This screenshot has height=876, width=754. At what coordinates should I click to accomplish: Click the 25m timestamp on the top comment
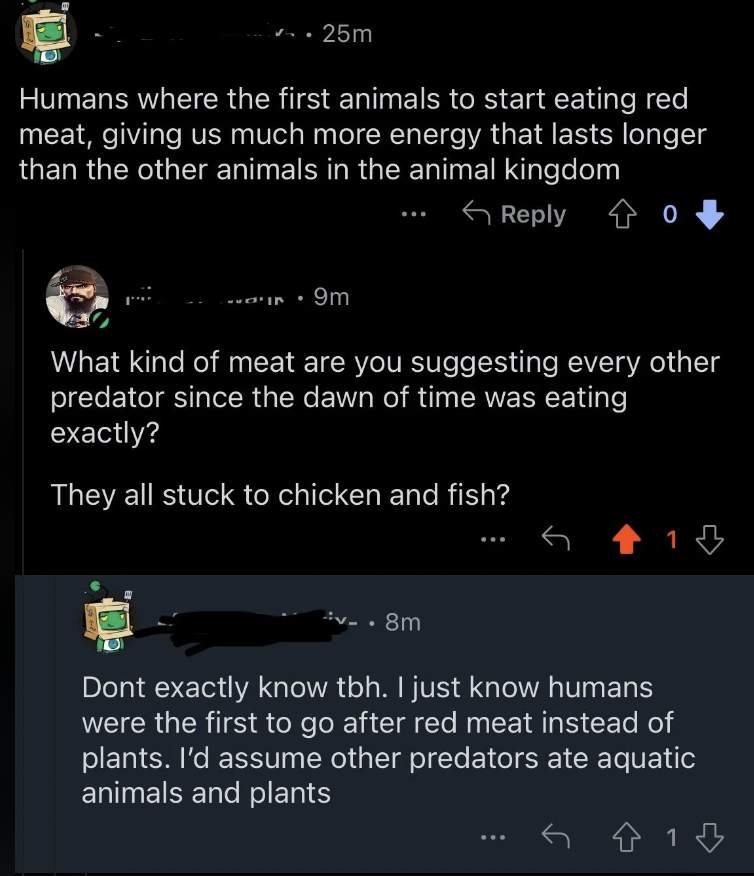click(347, 34)
